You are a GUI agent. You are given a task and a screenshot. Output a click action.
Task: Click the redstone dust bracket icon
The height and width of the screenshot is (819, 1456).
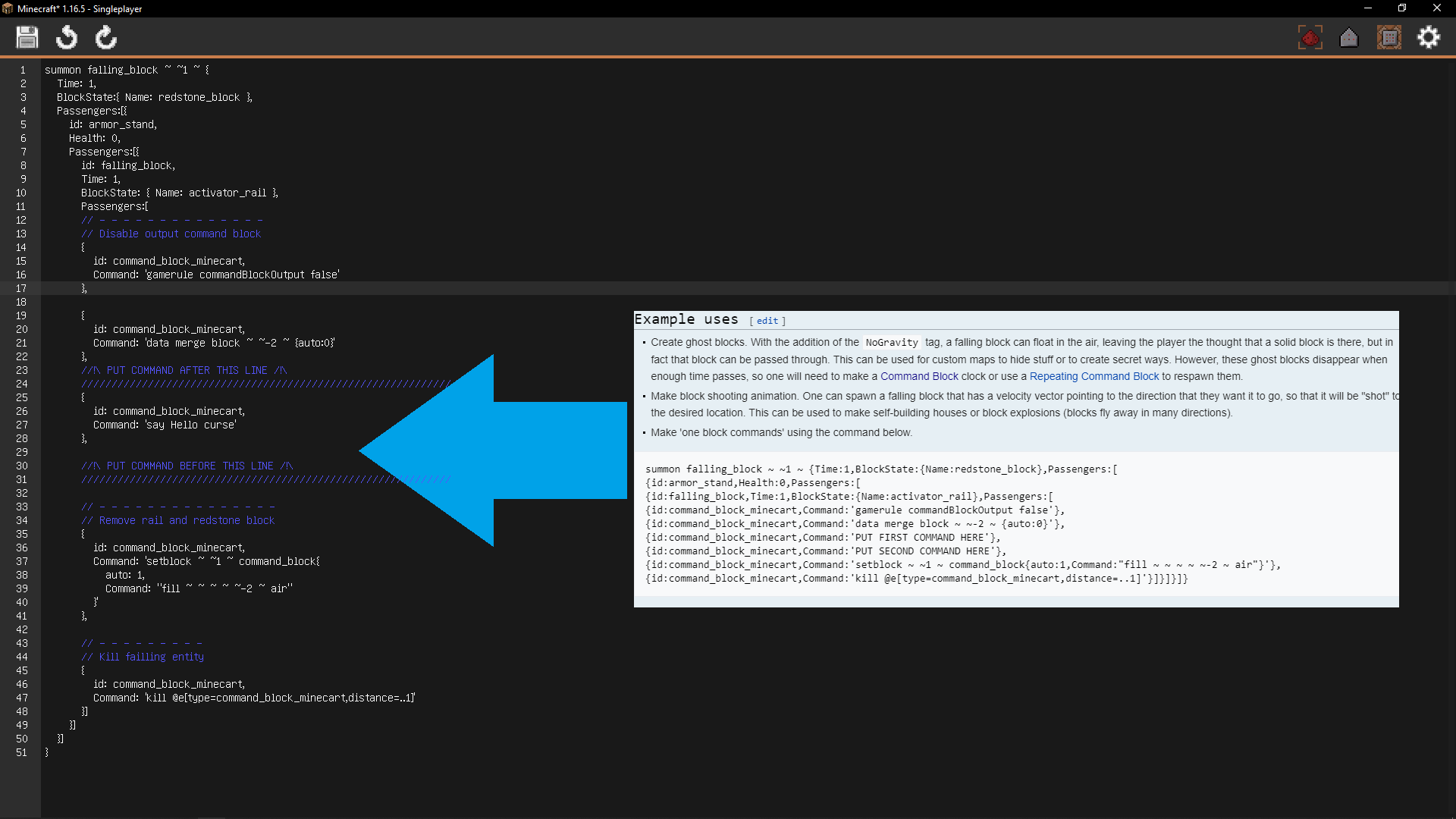point(1310,37)
